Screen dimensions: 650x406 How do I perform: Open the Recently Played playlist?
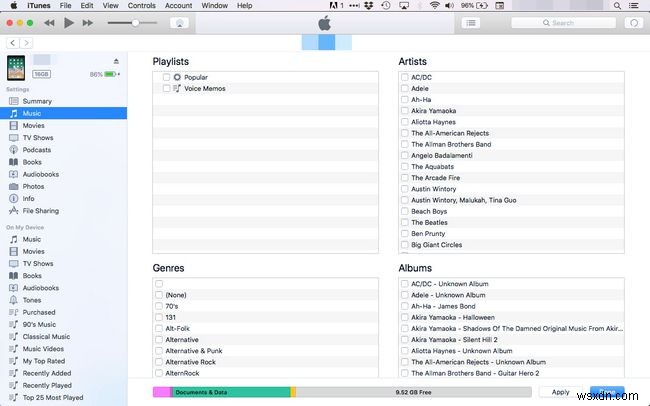tap(47, 385)
